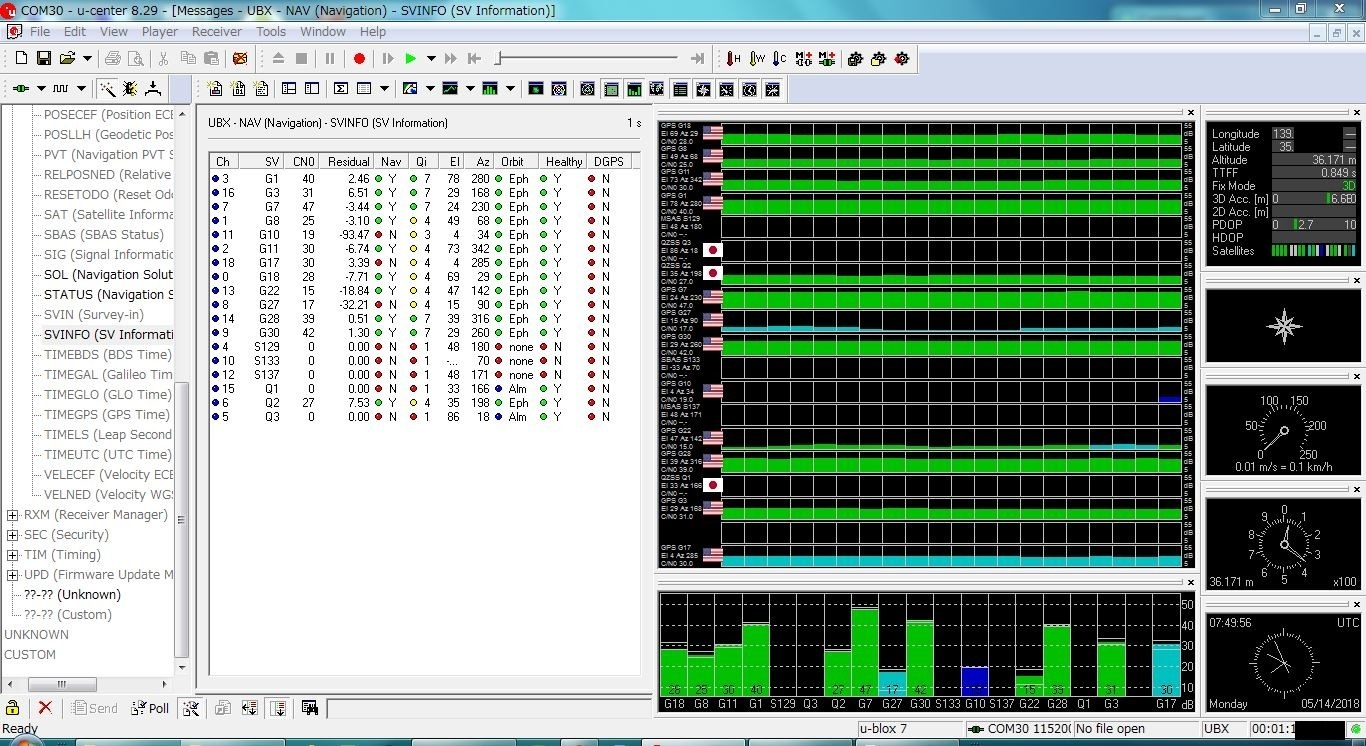Expand the UPD (Firmware Update) node

pyautogui.click(x=13, y=575)
